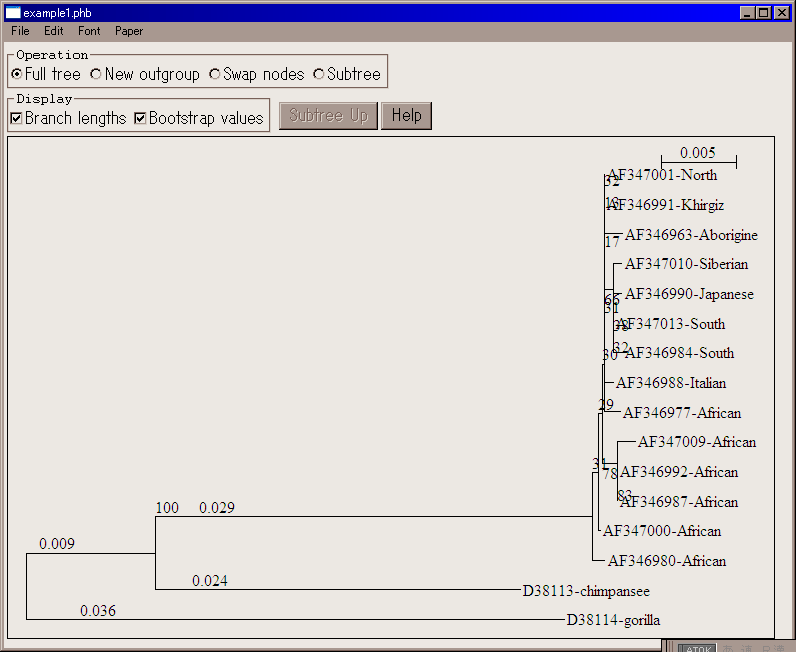The width and height of the screenshot is (796, 652).
Task: Select the Full tree radio option
Action: tap(17, 74)
